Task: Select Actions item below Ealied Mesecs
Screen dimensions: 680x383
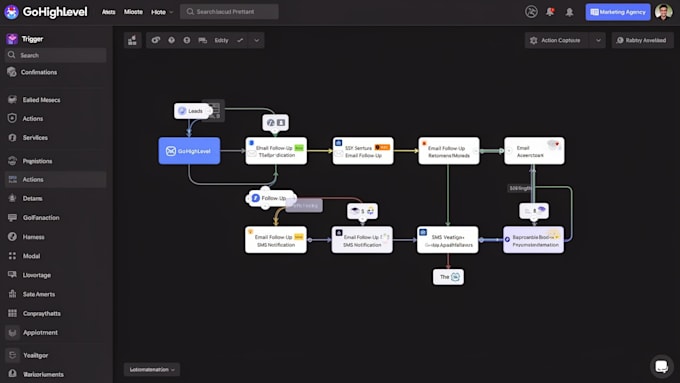Action: pos(56,118)
